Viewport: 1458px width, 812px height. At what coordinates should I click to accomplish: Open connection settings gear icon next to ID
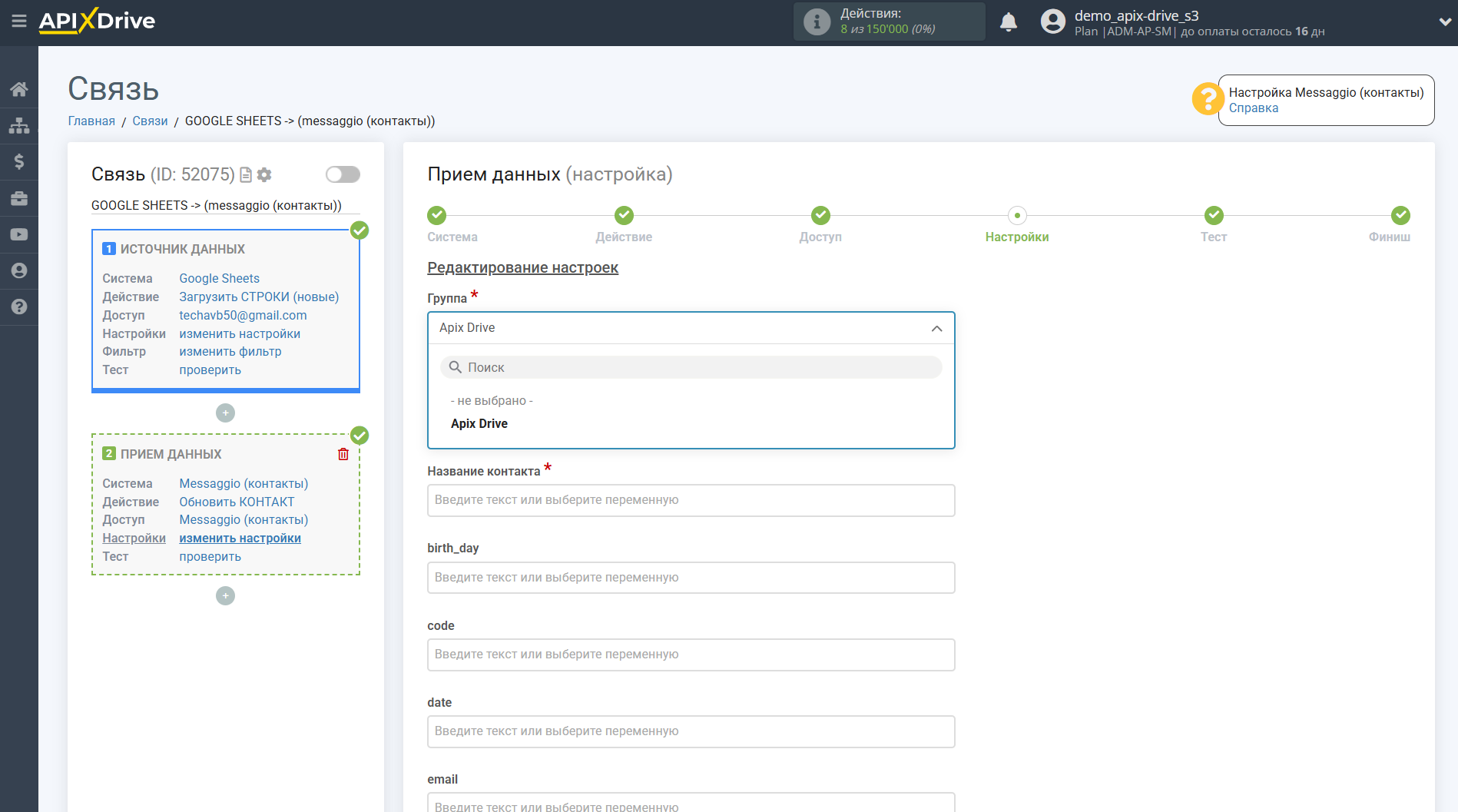(x=264, y=175)
